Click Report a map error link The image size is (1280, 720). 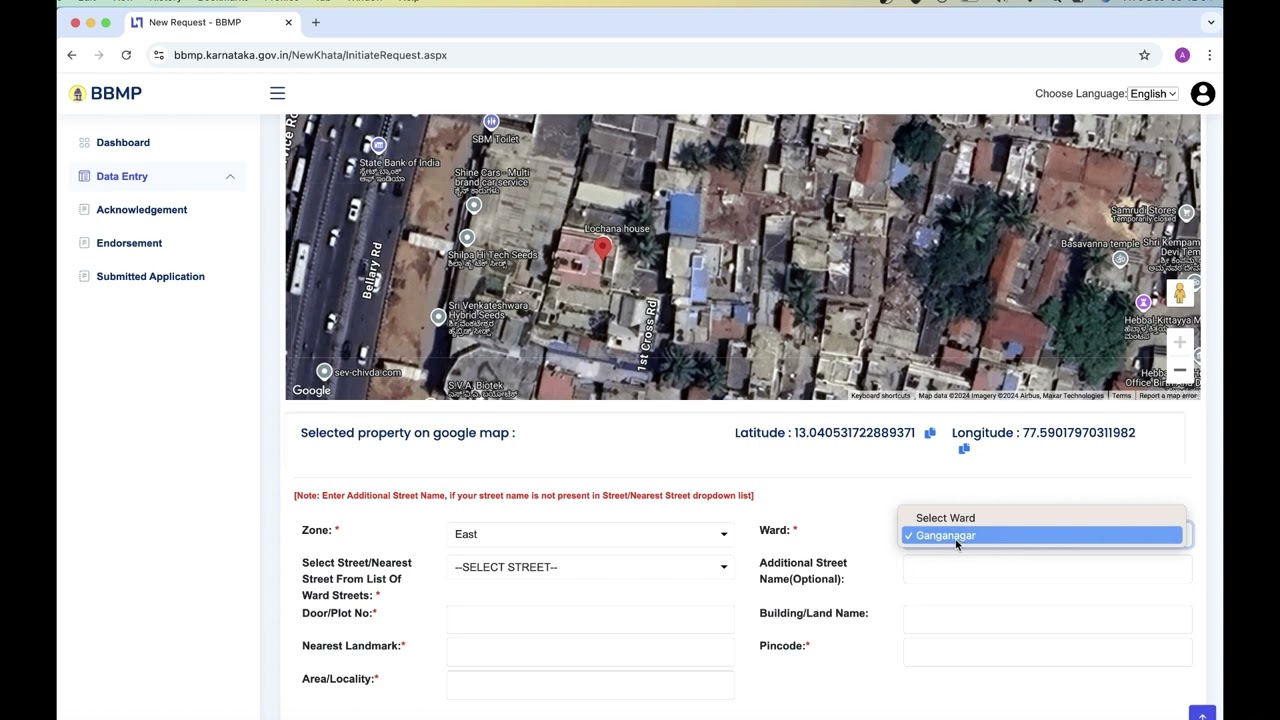pyautogui.click(x=1167, y=396)
